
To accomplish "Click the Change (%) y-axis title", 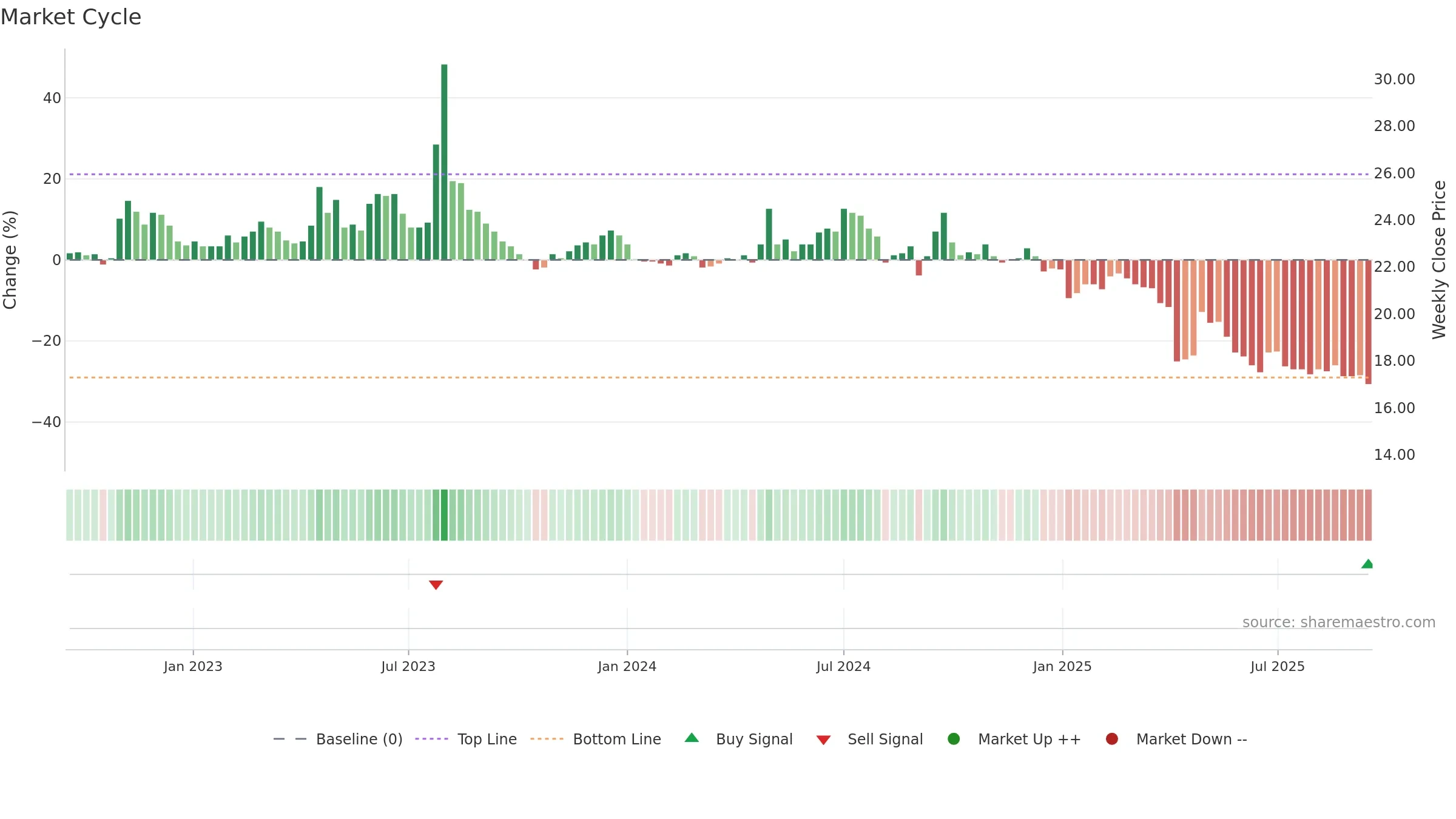I will pyautogui.click(x=10, y=260).
